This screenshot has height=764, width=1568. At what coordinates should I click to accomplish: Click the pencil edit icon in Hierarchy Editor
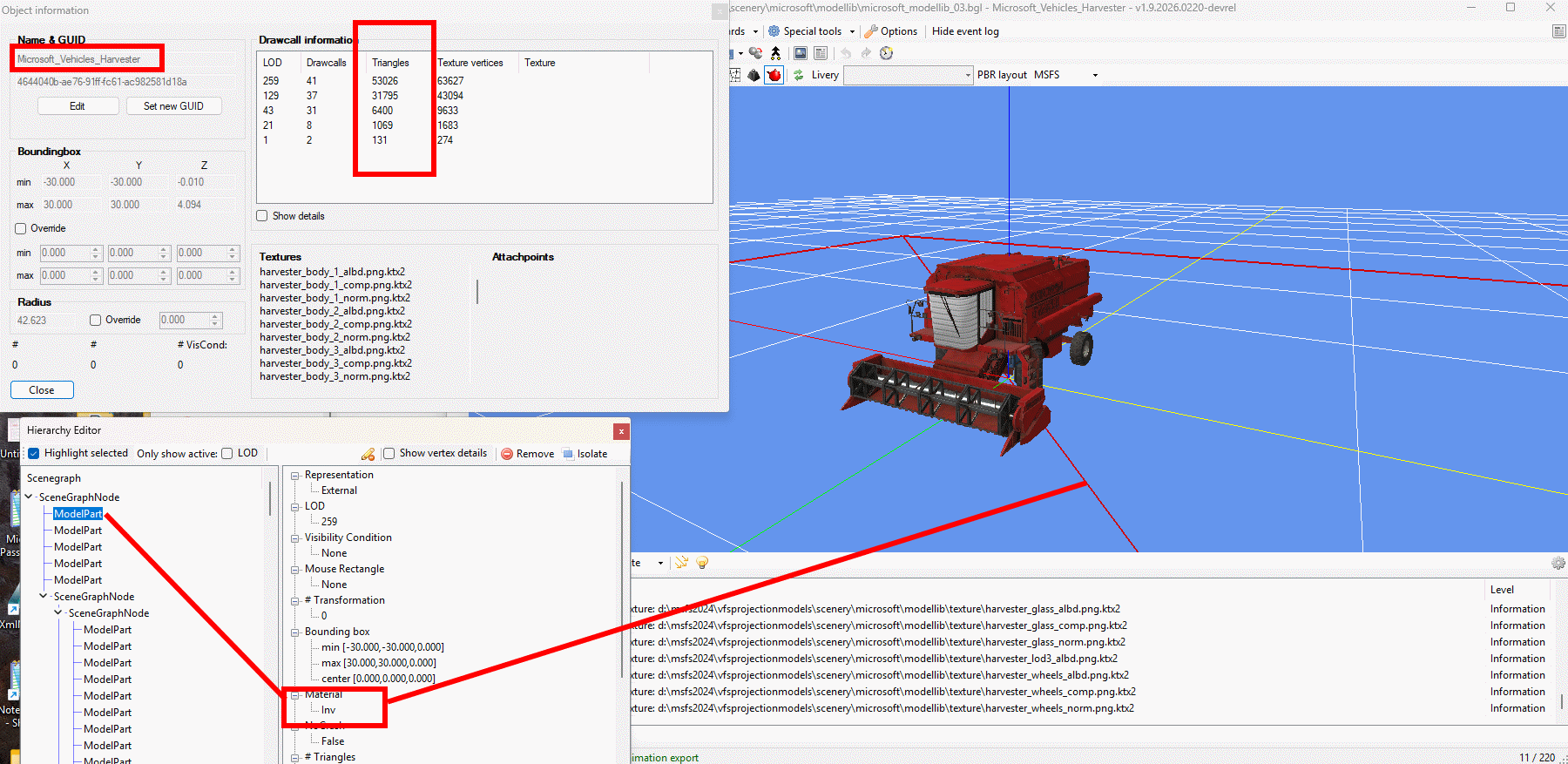click(x=368, y=454)
